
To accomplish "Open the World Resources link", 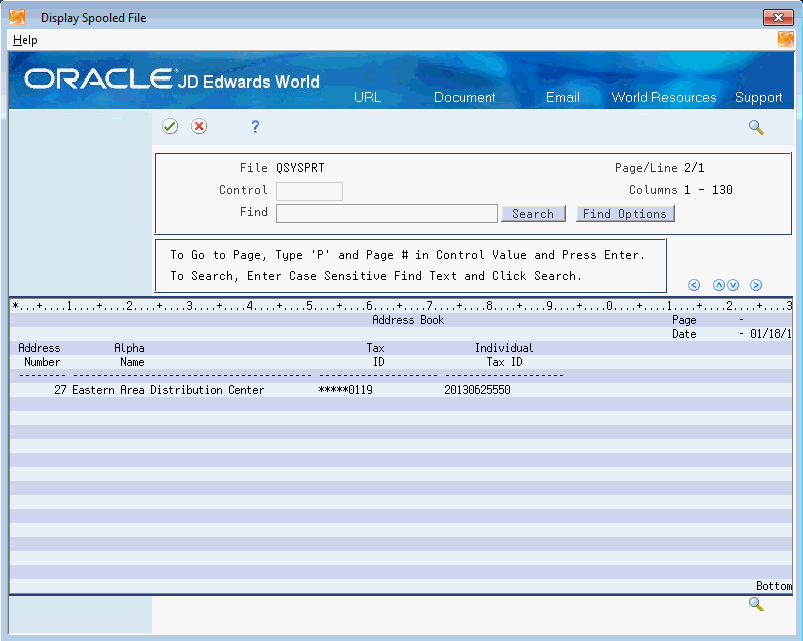I will (x=664, y=97).
